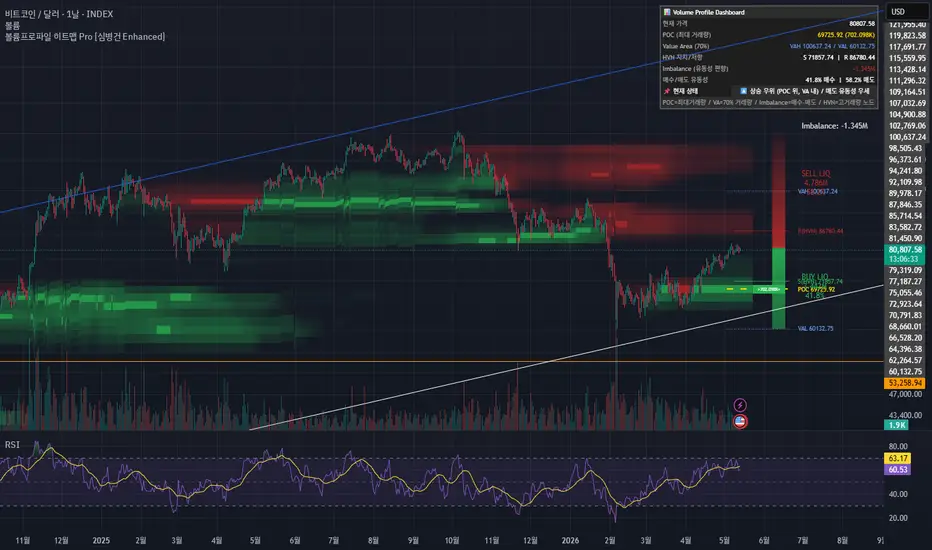The width and height of the screenshot is (932, 550).
Task: Click the POC (최대 거래량) dashboard row
Action: (769, 34)
